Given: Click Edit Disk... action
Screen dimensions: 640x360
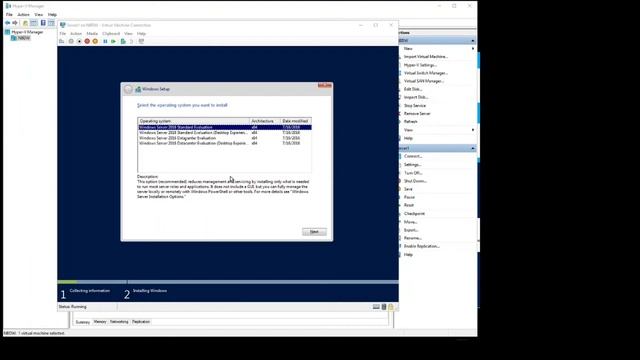Looking at the screenshot, I should pos(413,89).
